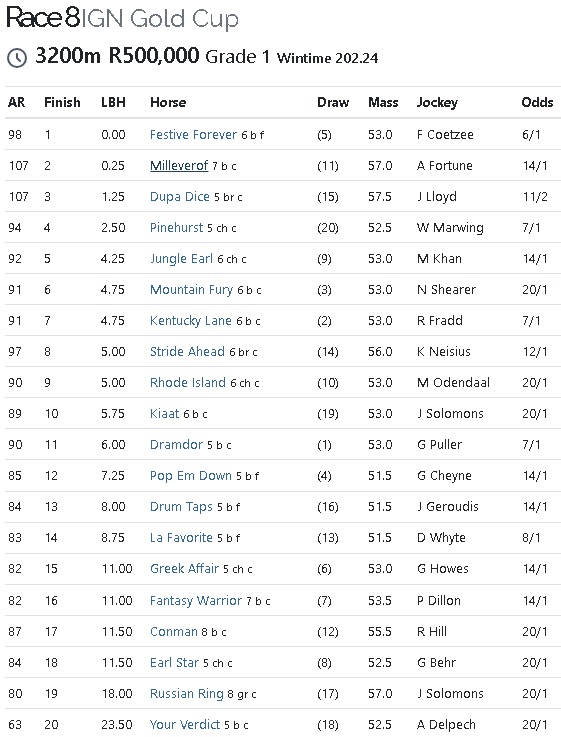561x737 pixels.
Task: Open Rhode Island horse link
Action: pyautogui.click(x=187, y=383)
